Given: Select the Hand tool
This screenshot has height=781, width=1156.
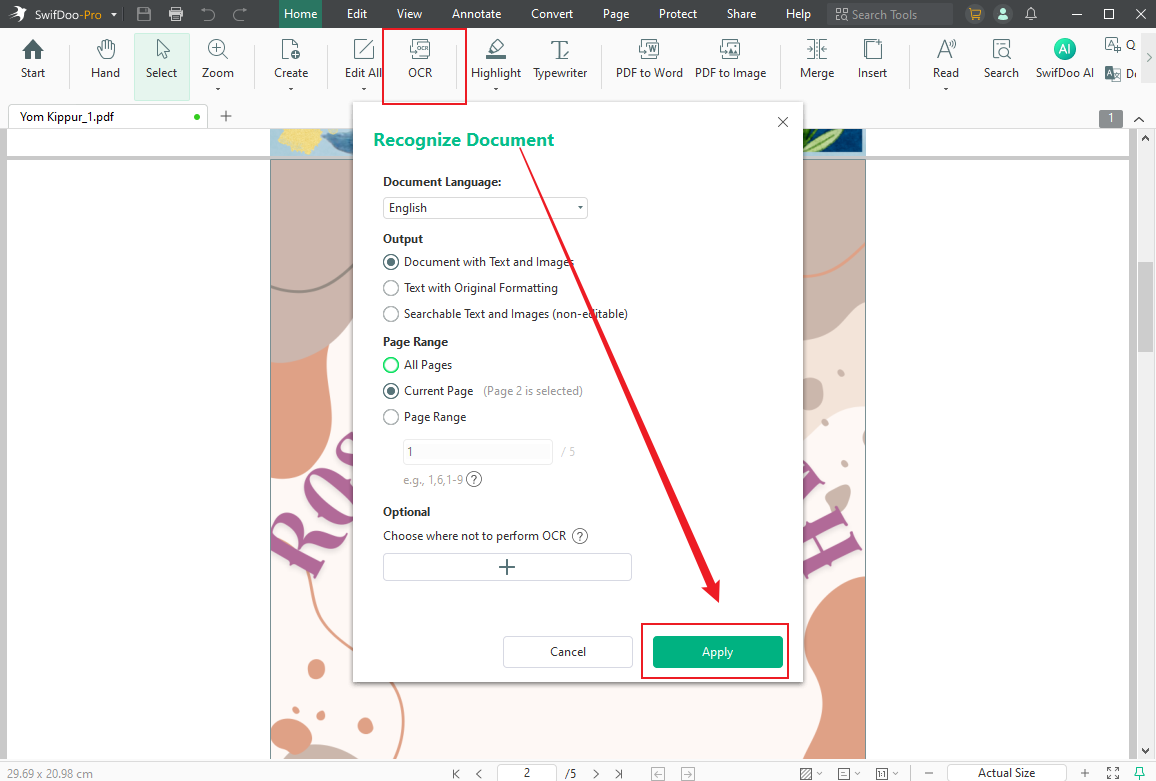Looking at the screenshot, I should point(104,58).
